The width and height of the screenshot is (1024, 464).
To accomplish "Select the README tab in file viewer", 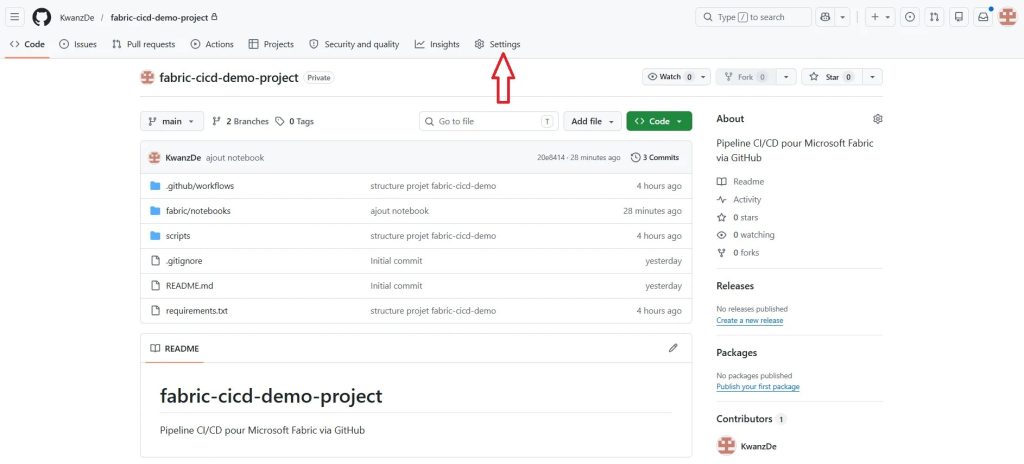I will pos(174,348).
